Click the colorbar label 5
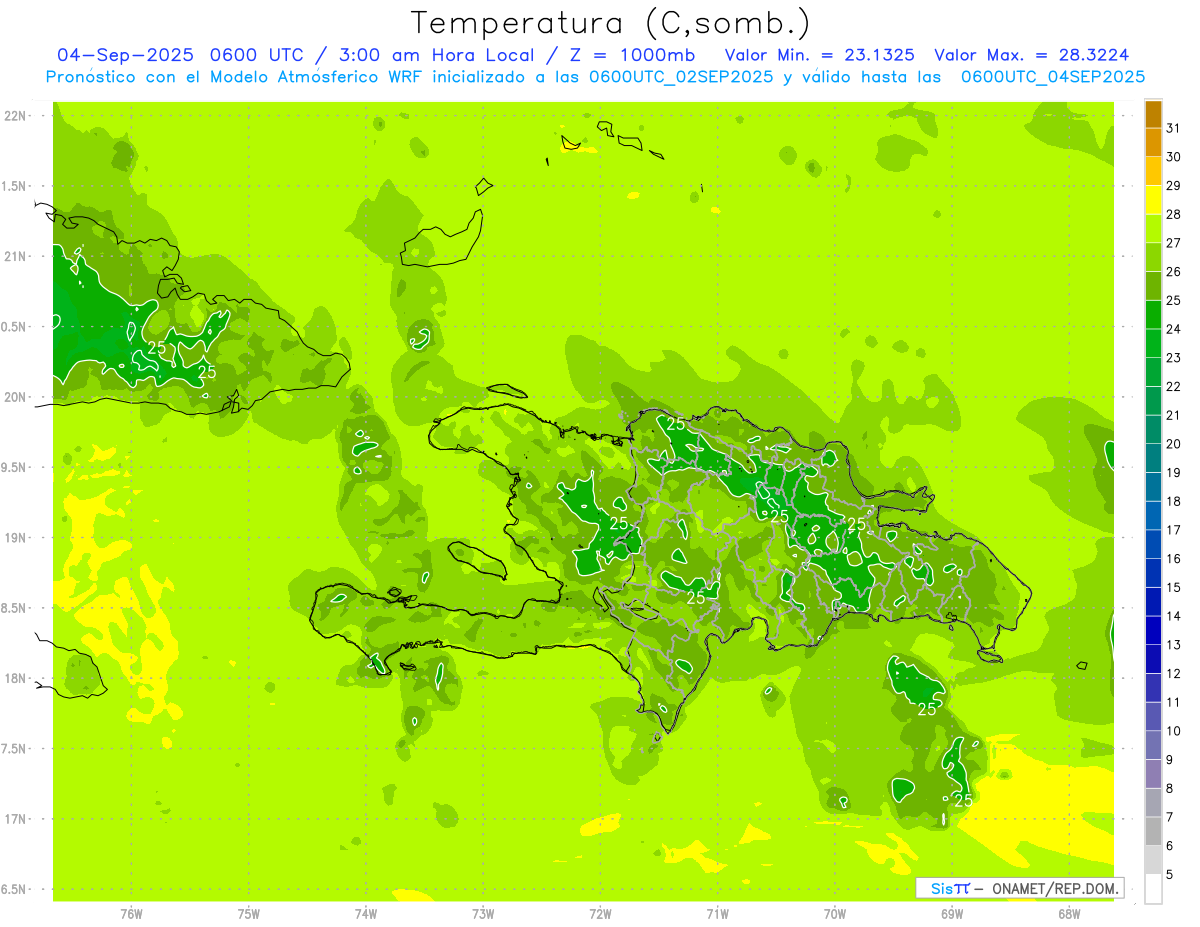 click(1170, 875)
